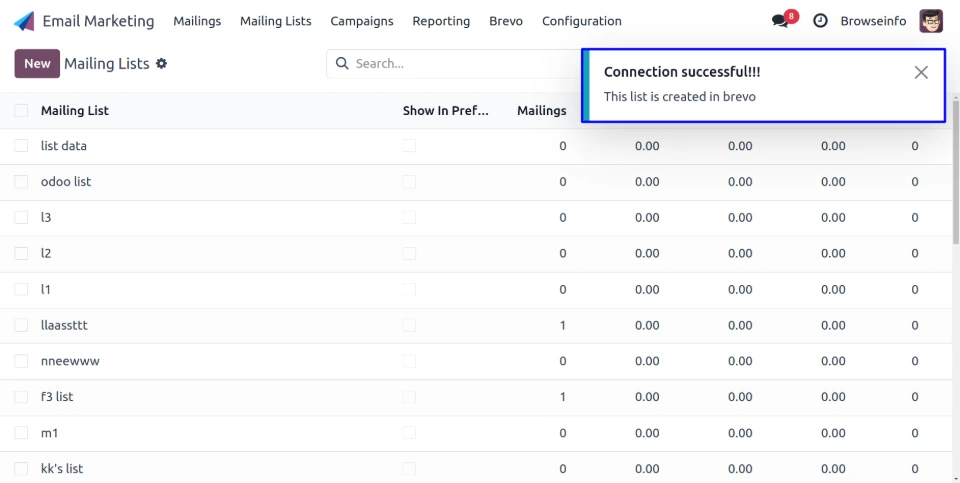Viewport: 960px width, 483px height.
Task: Toggle Show In Preferences for l3
Action: pyautogui.click(x=409, y=218)
